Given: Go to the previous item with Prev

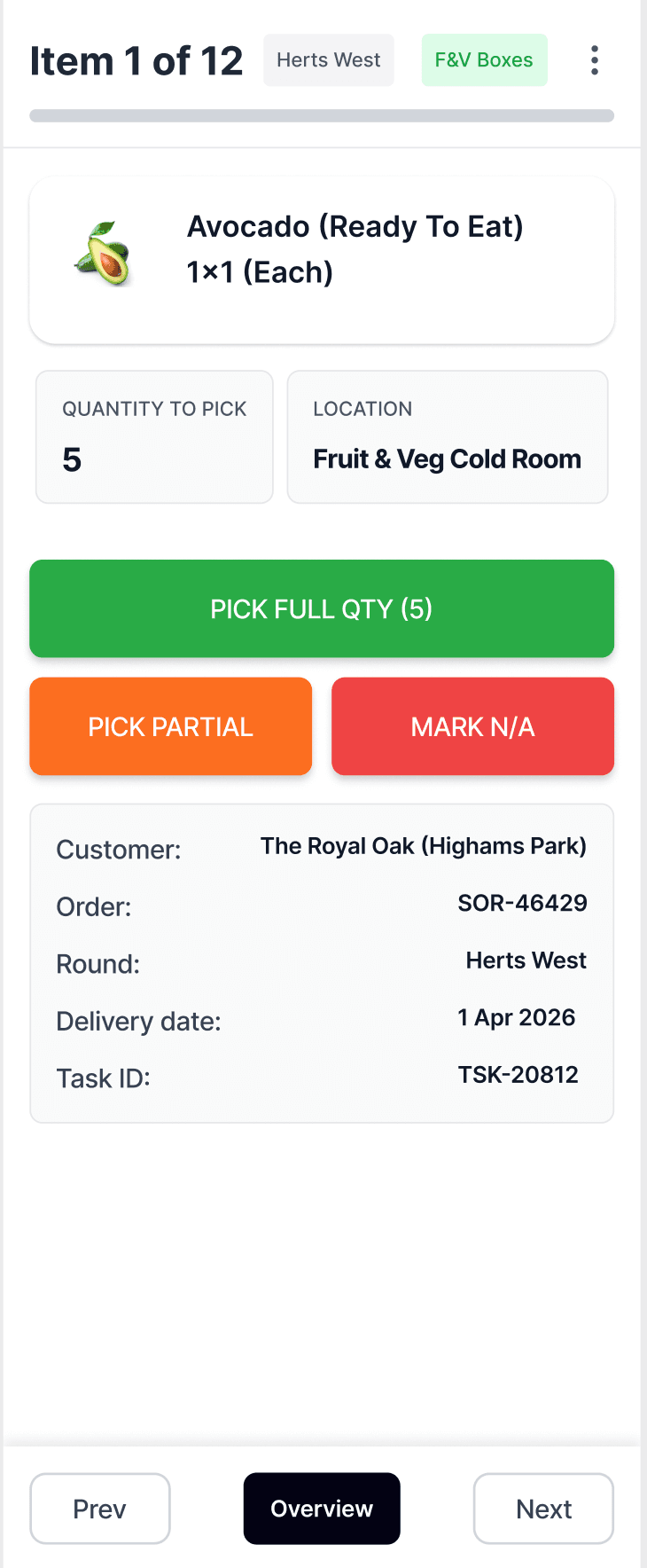Looking at the screenshot, I should pyautogui.click(x=100, y=1509).
